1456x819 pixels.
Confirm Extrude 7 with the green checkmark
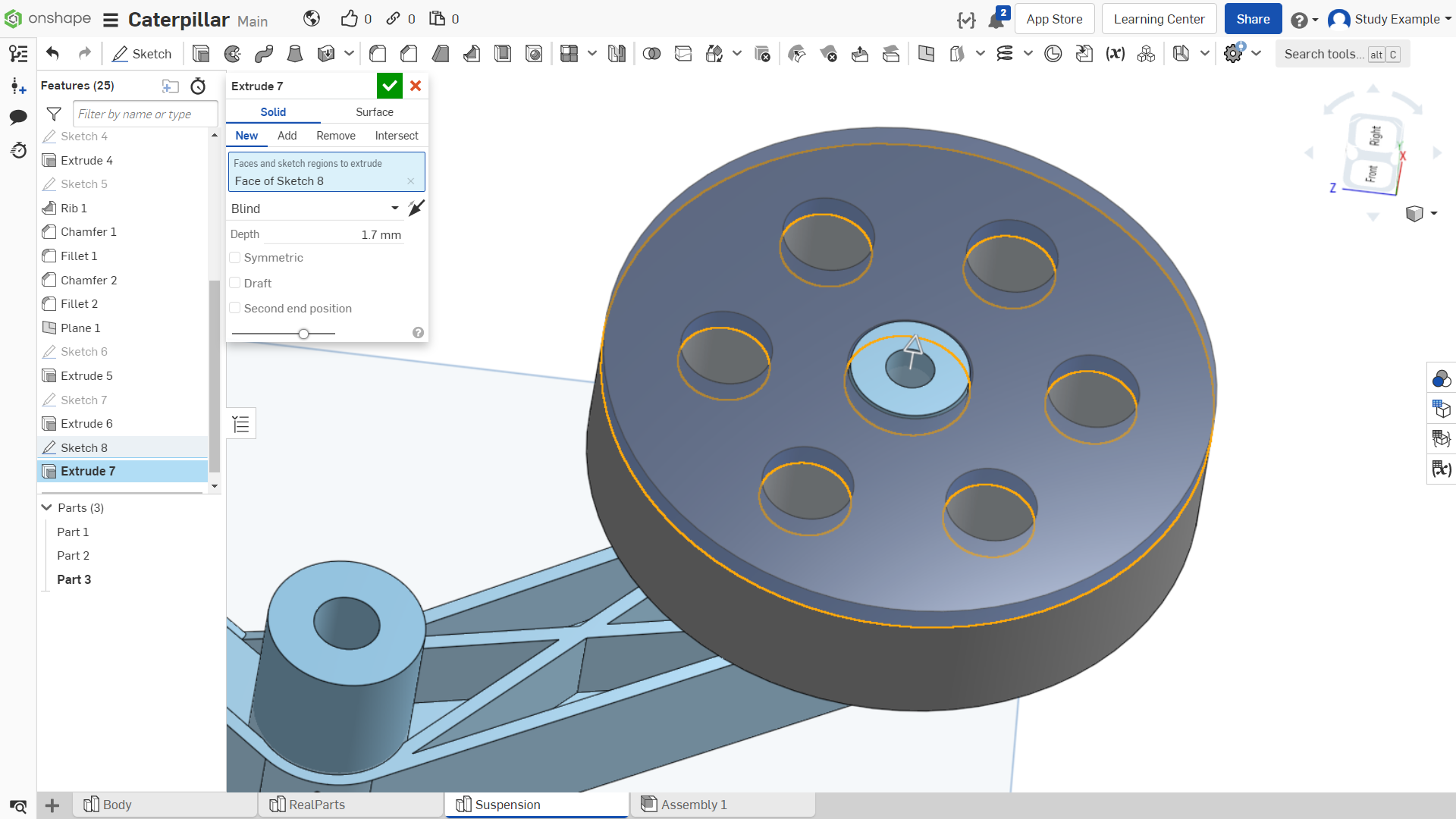[x=390, y=86]
